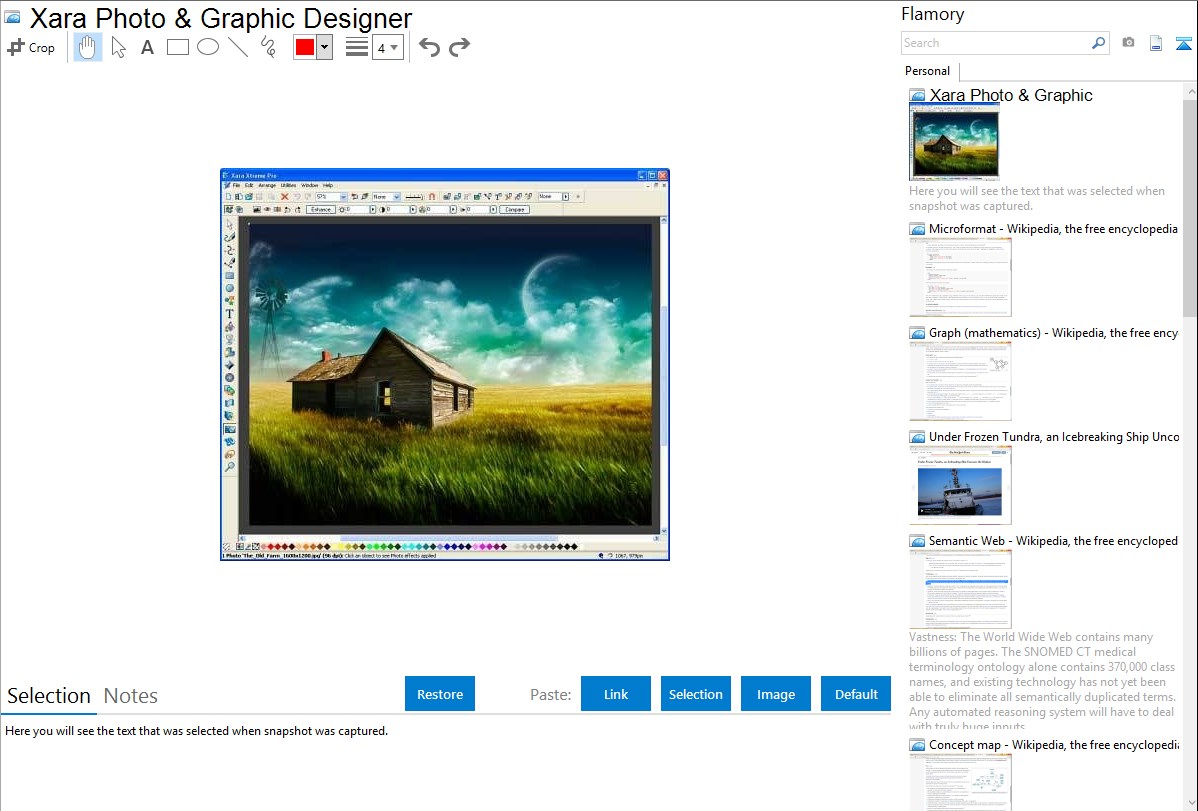
Task: Click the snapshot icon beside the Xara title
Action: 12,17
